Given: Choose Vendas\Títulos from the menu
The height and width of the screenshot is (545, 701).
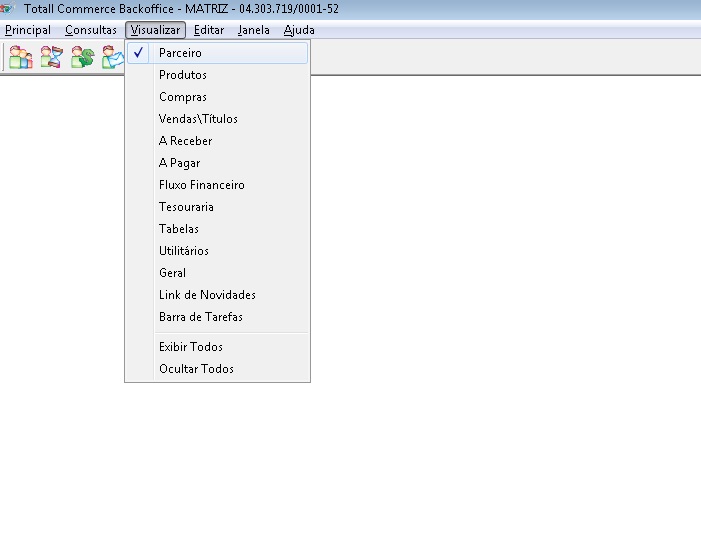Looking at the screenshot, I should click(217, 118).
